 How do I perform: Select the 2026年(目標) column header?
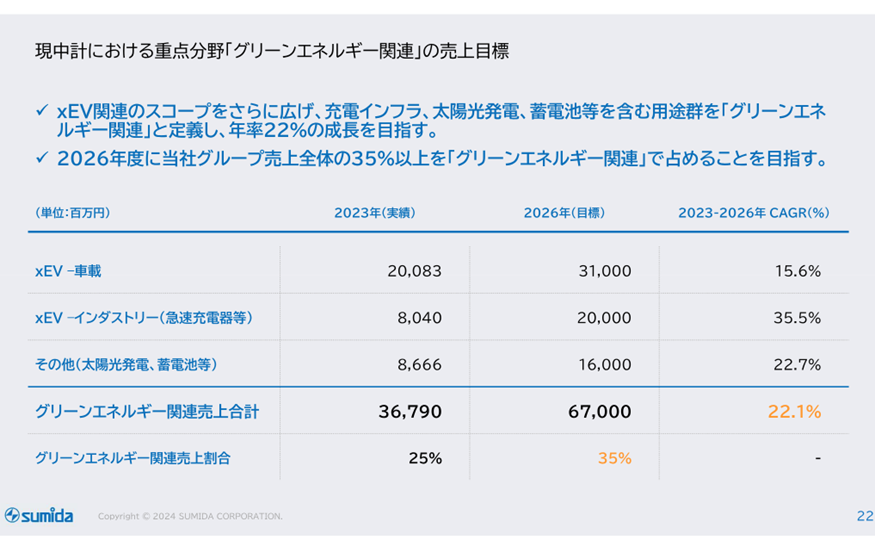click(x=564, y=213)
